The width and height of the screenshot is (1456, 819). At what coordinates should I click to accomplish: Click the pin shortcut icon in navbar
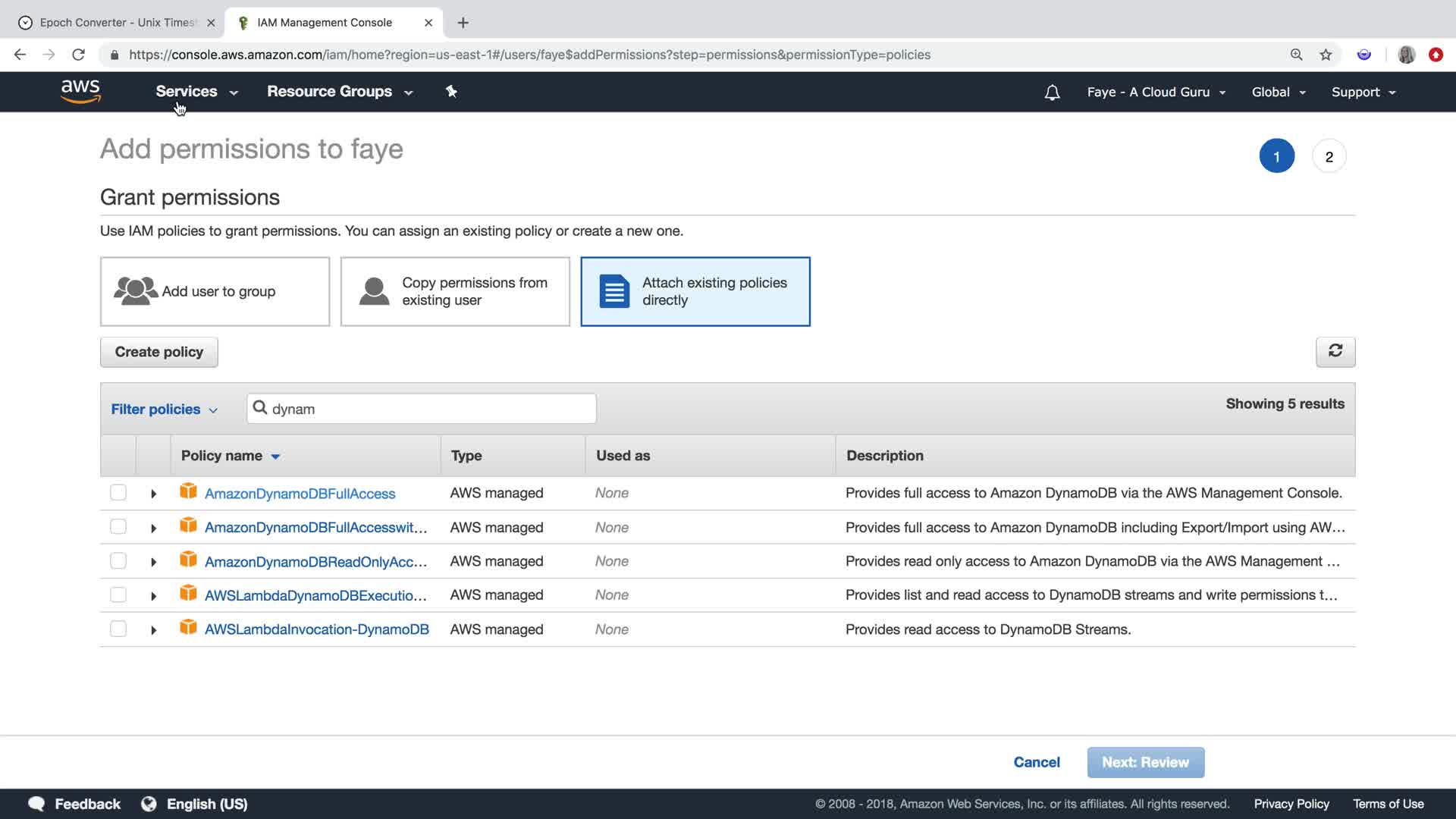451,92
